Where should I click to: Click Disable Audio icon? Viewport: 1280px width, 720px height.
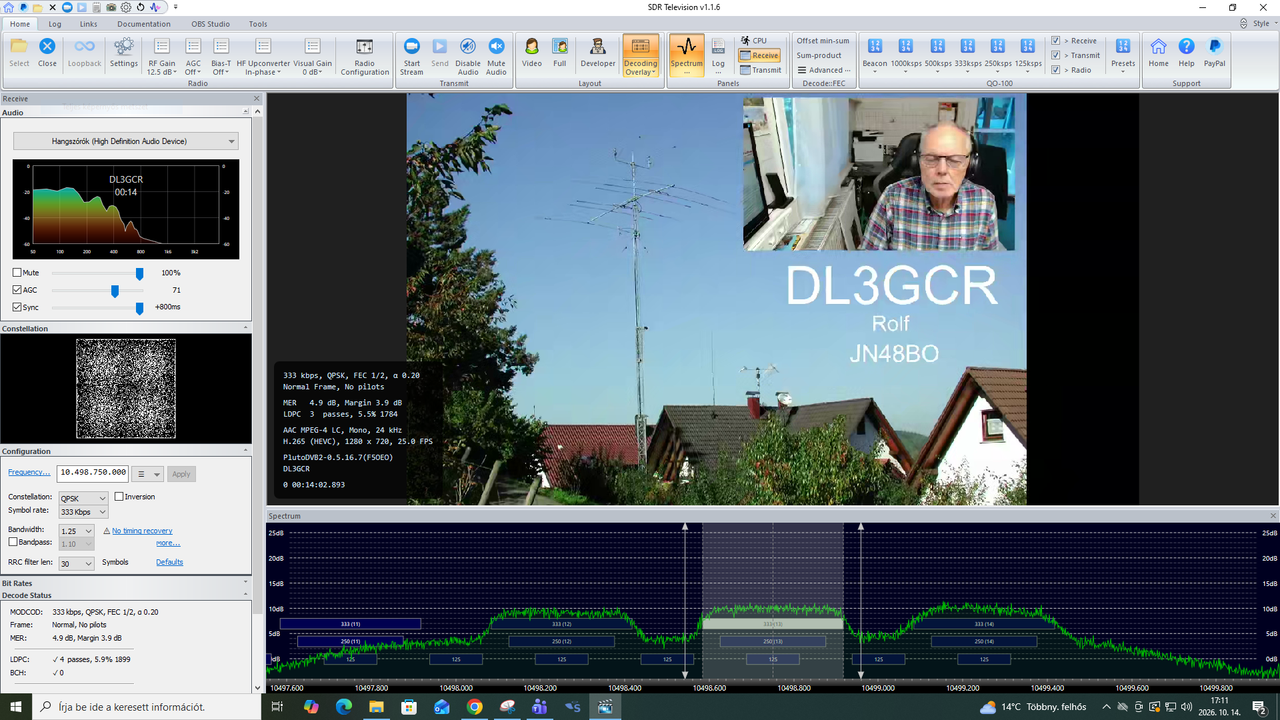pyautogui.click(x=468, y=56)
